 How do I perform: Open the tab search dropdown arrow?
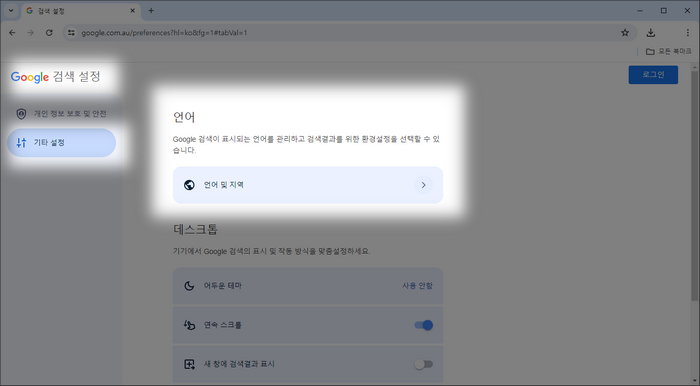[11, 11]
